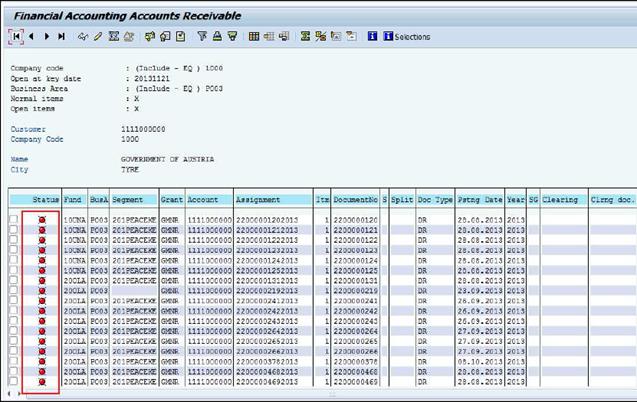Sort the list in ascending order

[x=216, y=37]
